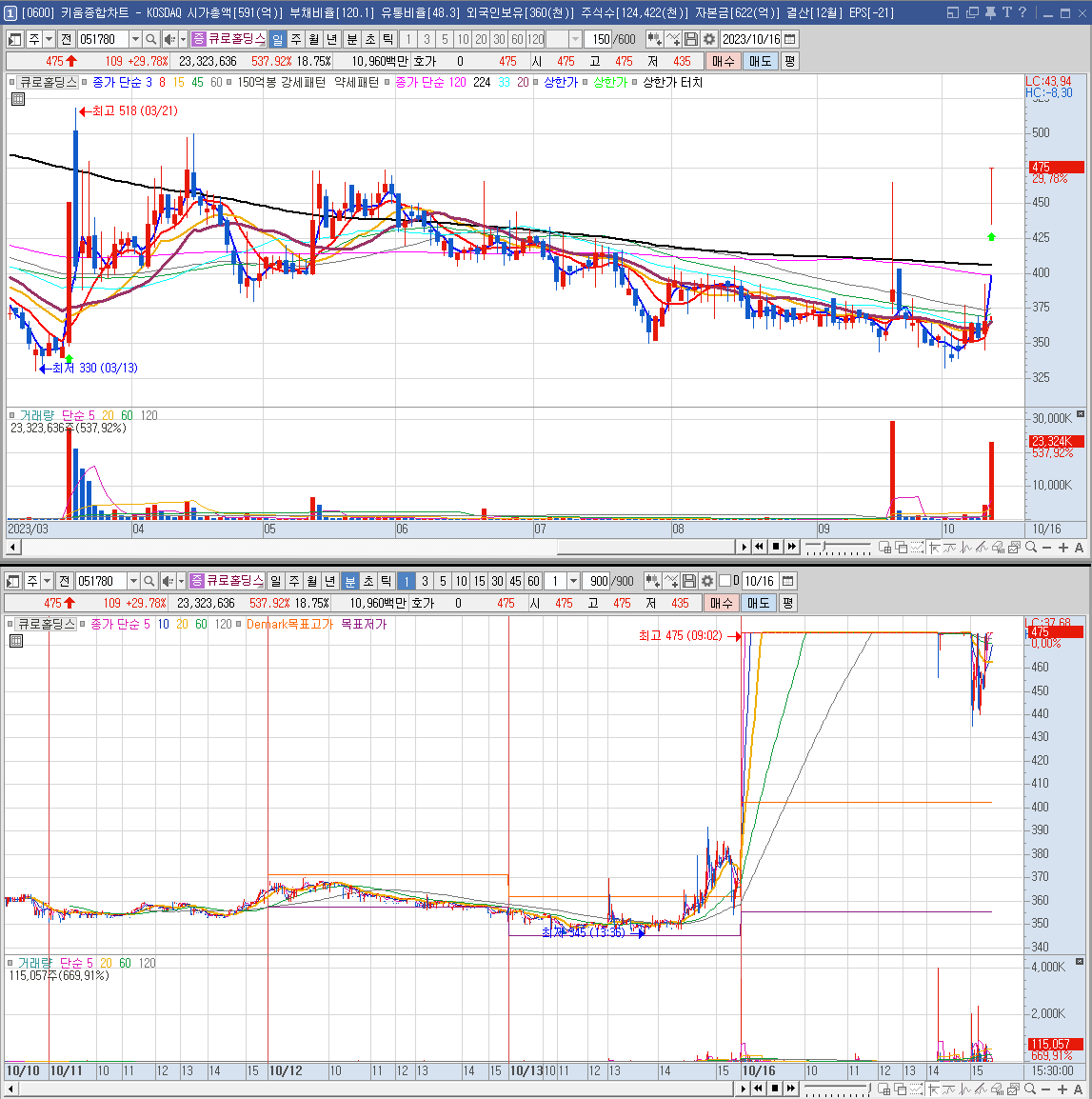
Task: Zoom out with minus icon on upper chart bar
Action: click(1047, 548)
